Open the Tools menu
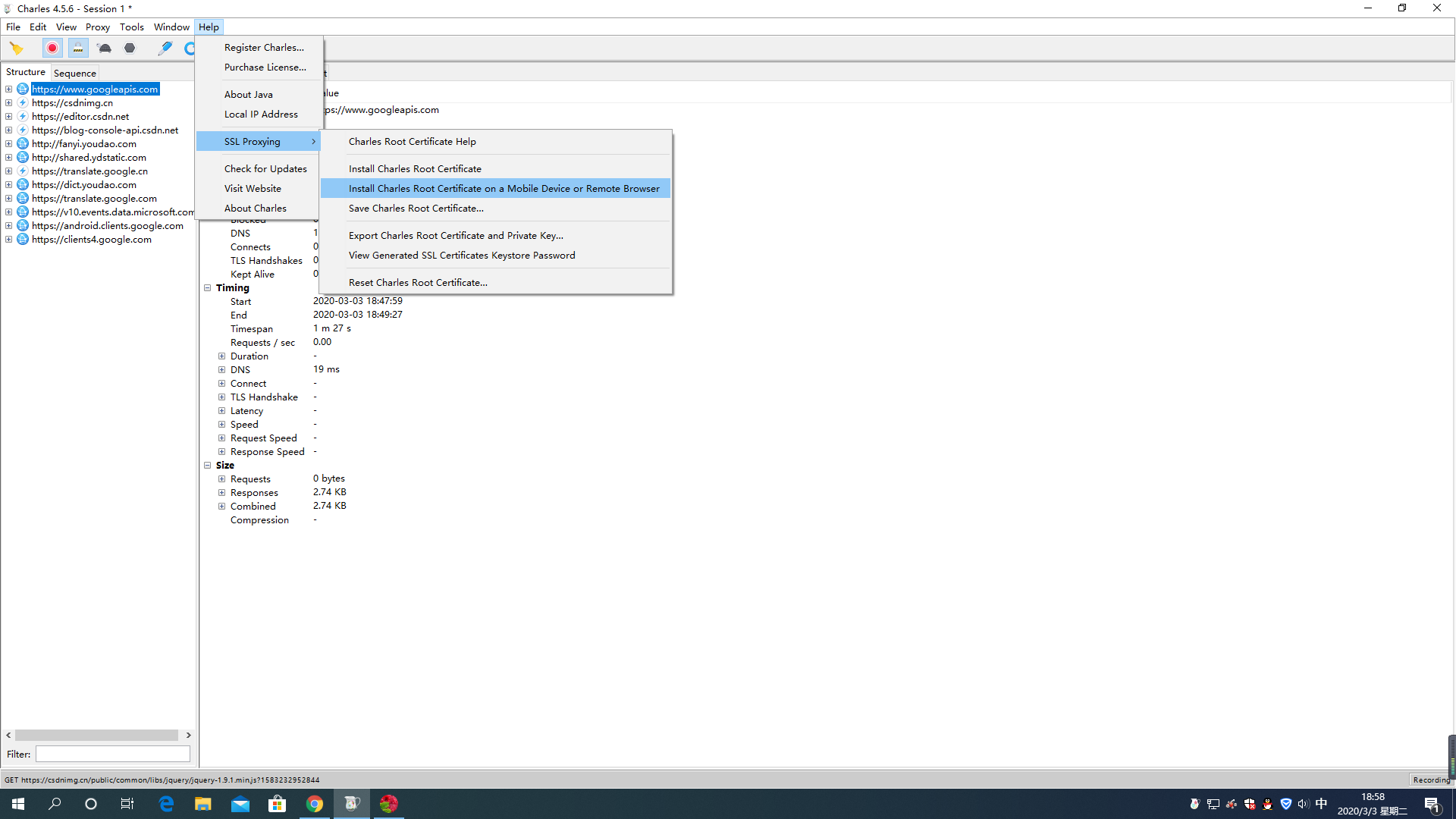This screenshot has height=819, width=1456. [x=131, y=27]
